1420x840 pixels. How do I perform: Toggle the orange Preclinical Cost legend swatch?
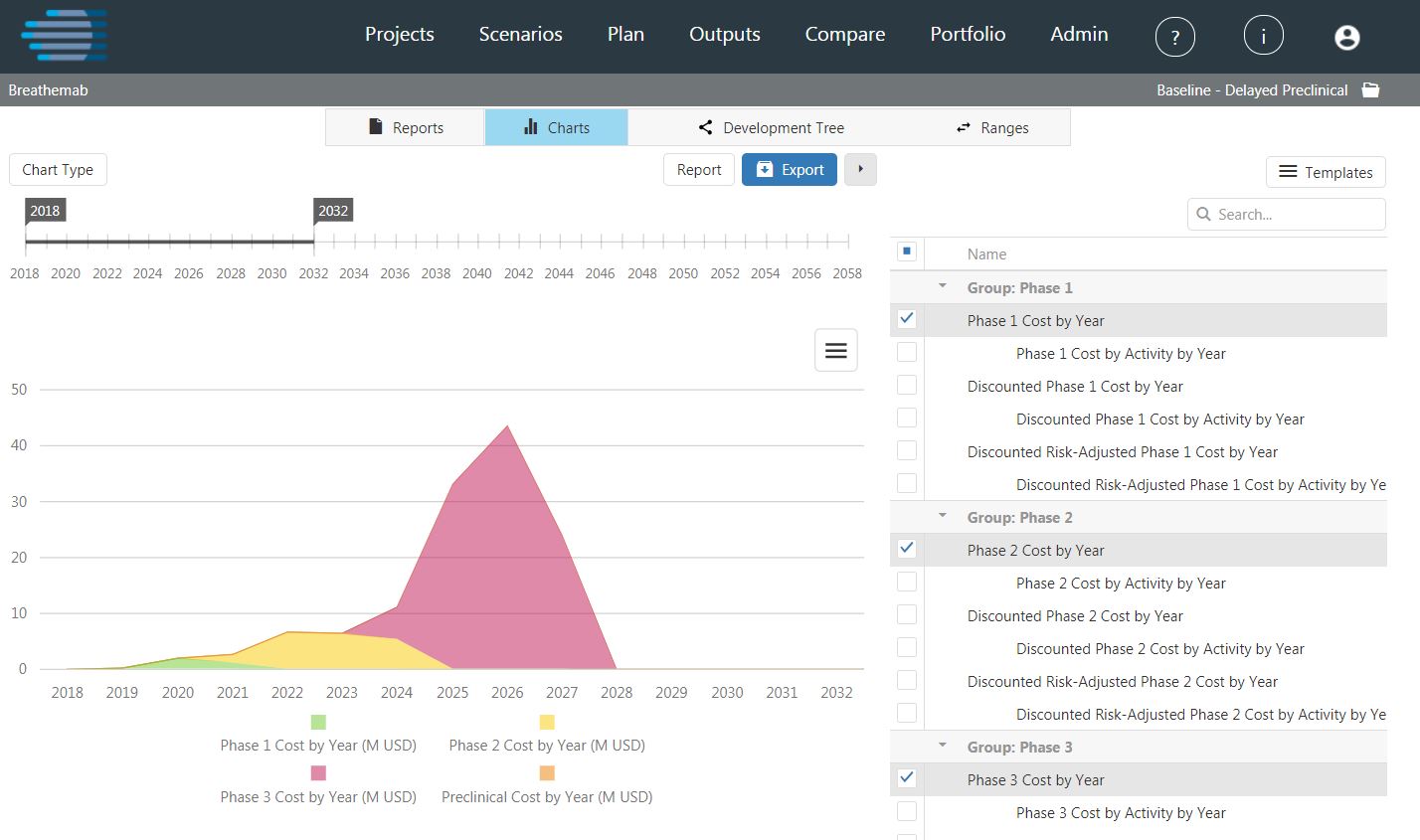pos(547,772)
